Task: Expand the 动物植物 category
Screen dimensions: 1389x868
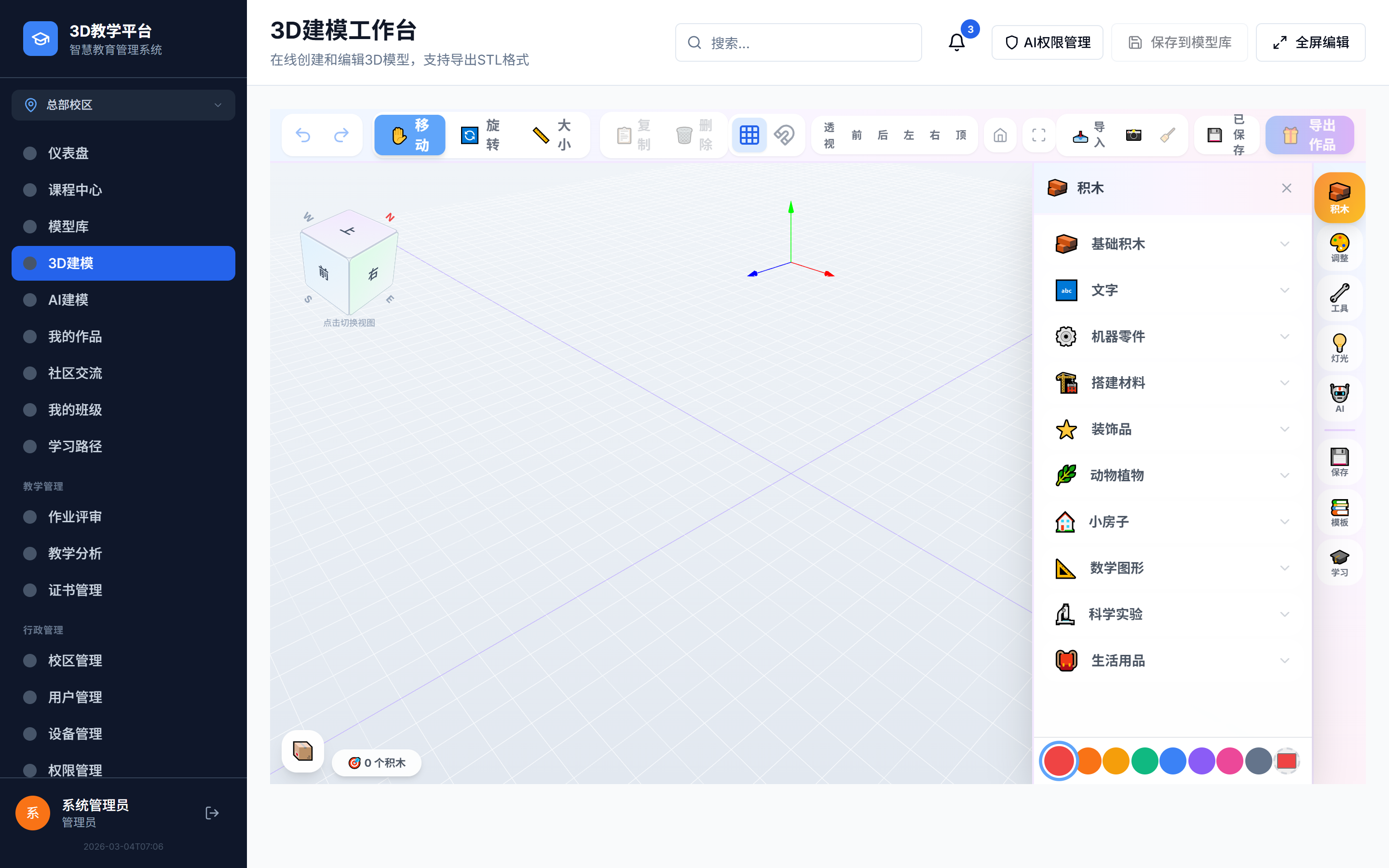Action: click(x=1171, y=475)
